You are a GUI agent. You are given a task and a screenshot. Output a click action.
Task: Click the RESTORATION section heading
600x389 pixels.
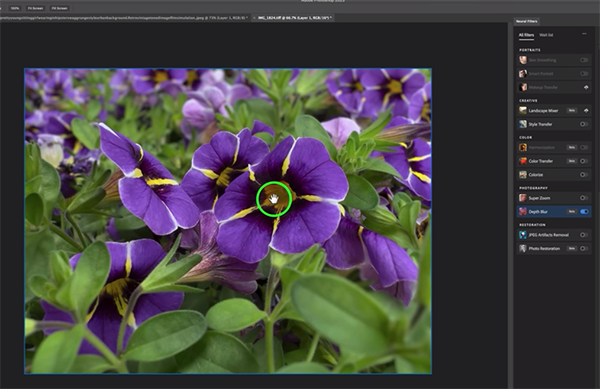[532, 225]
